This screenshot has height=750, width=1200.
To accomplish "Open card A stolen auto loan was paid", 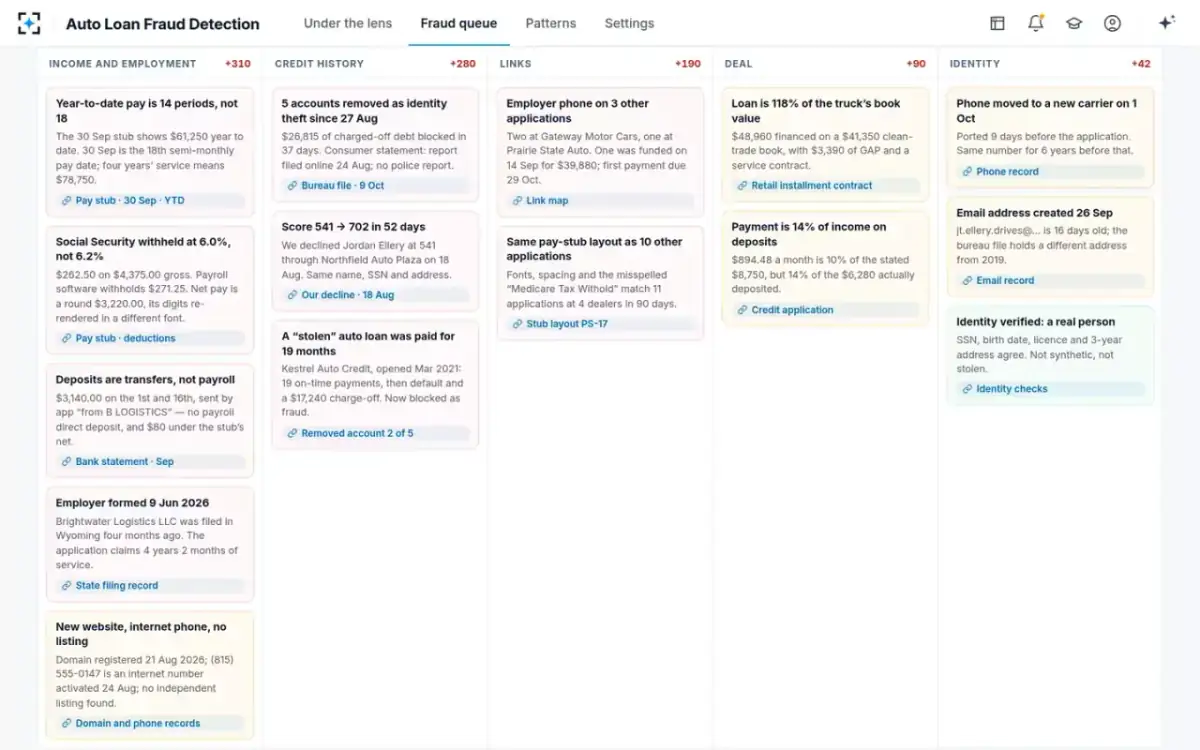I will (x=376, y=385).
